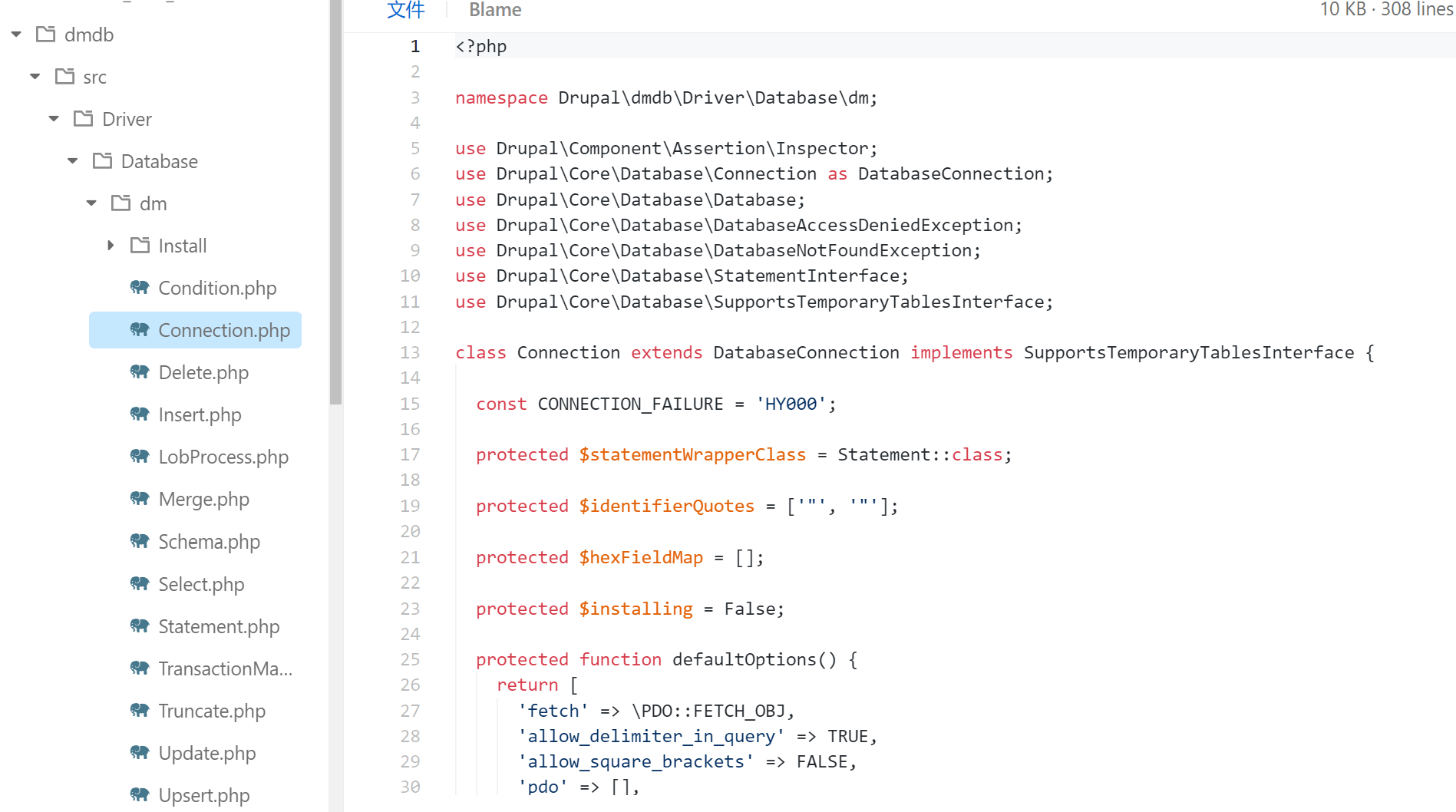The image size is (1456, 812).
Task: Collapse the Driver folder arrow
Action: (54, 119)
